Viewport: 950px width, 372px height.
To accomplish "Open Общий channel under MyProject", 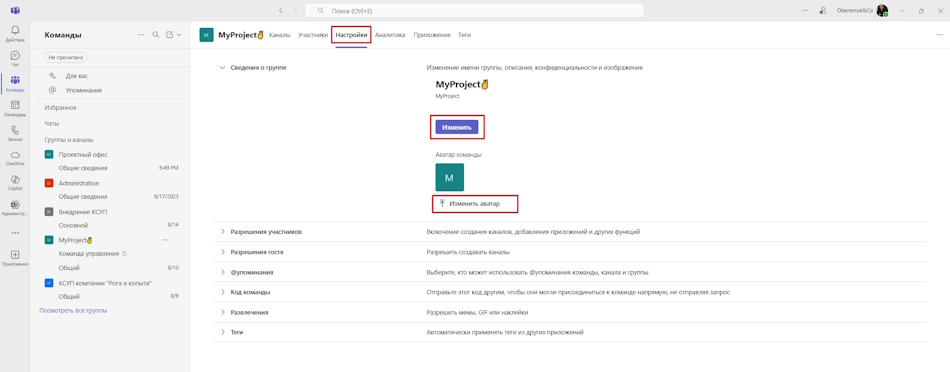I will coord(69,267).
